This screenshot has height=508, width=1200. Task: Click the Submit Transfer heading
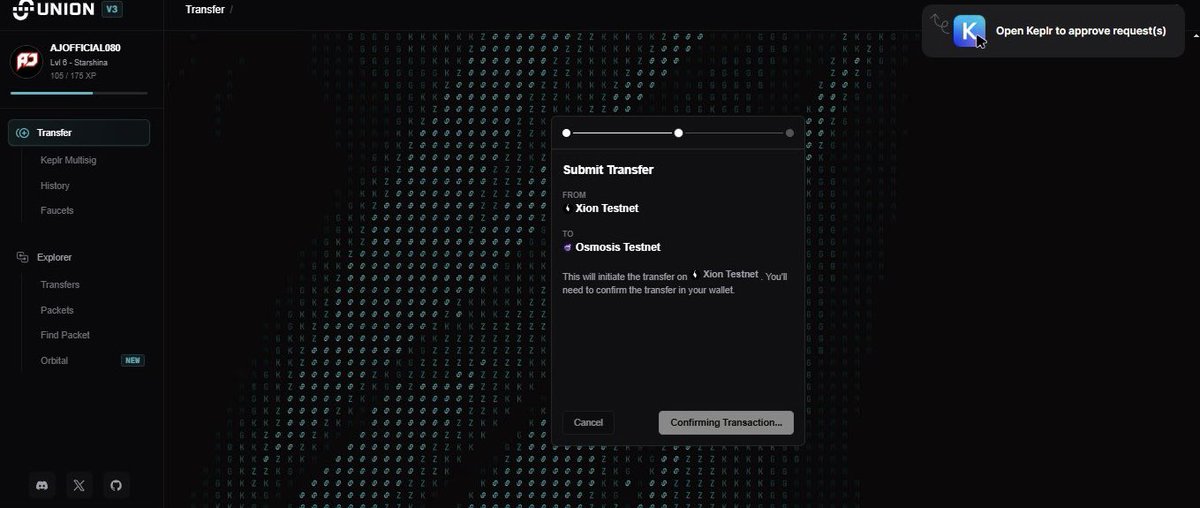tap(608, 170)
